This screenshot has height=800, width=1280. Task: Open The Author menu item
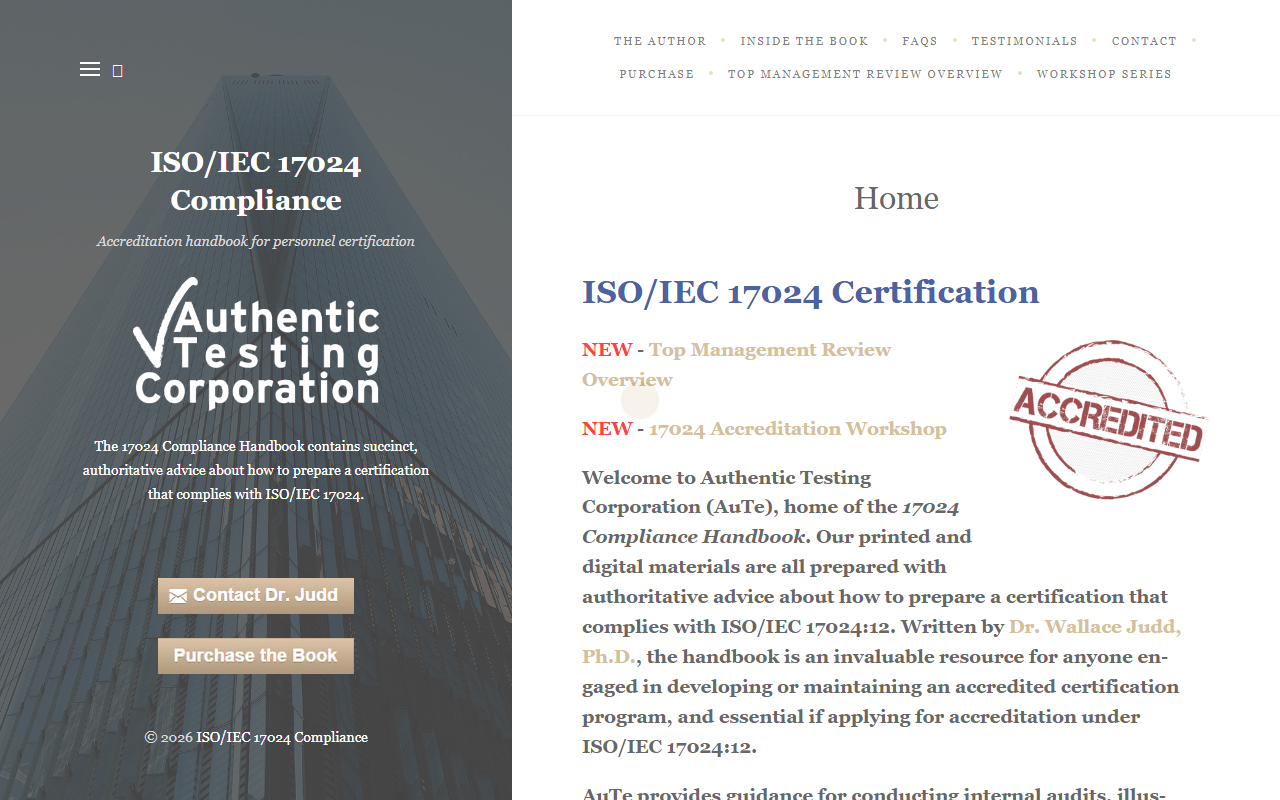[x=660, y=41]
